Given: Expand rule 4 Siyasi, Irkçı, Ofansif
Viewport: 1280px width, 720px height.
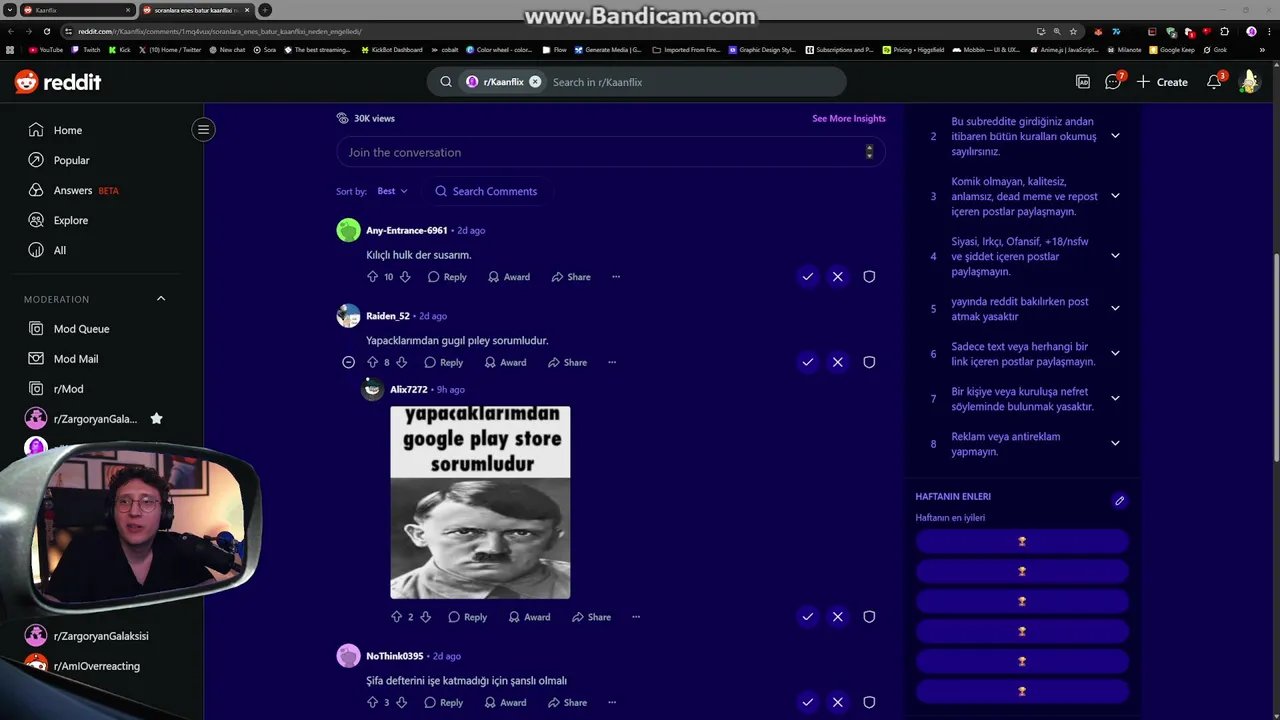Looking at the screenshot, I should click(x=1115, y=256).
